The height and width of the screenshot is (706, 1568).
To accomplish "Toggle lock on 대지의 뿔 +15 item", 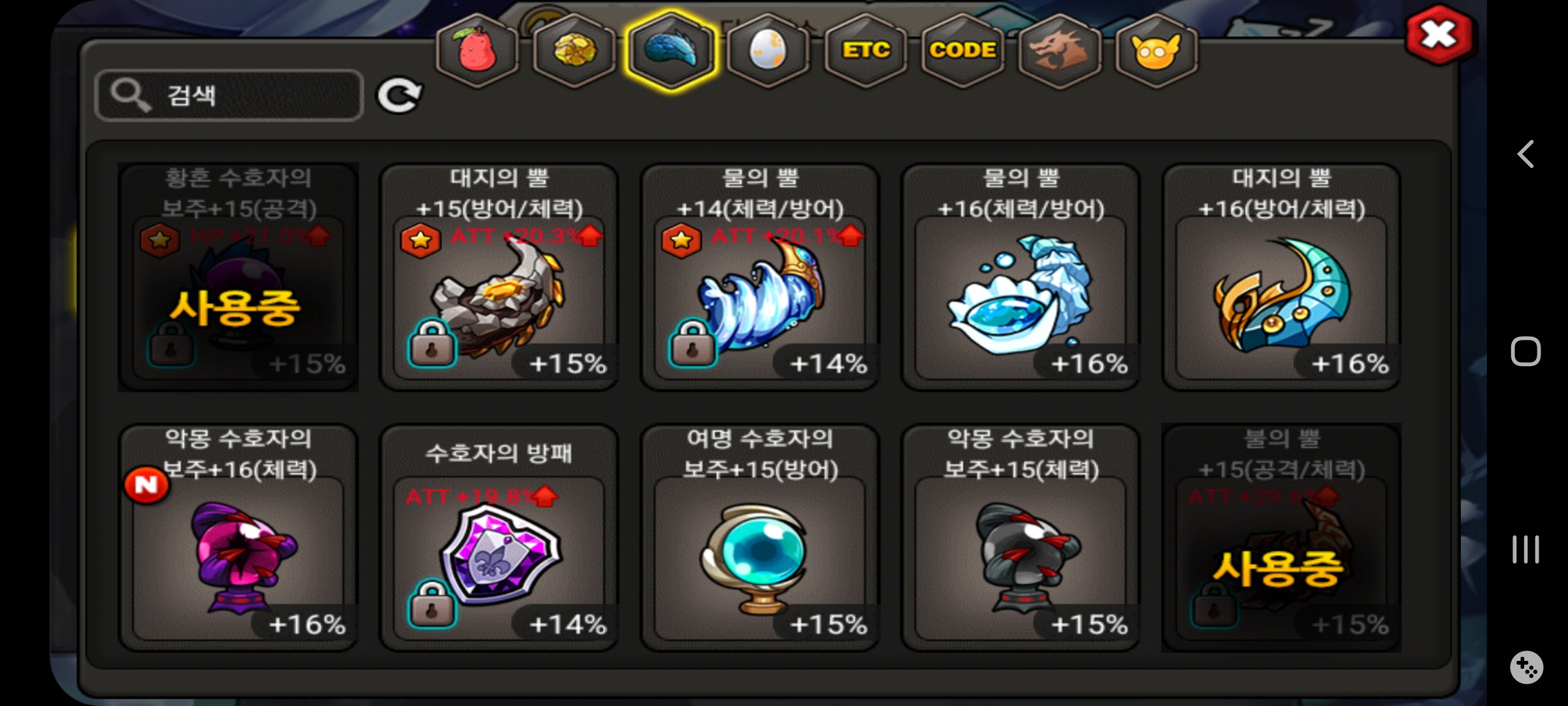I will tap(431, 342).
